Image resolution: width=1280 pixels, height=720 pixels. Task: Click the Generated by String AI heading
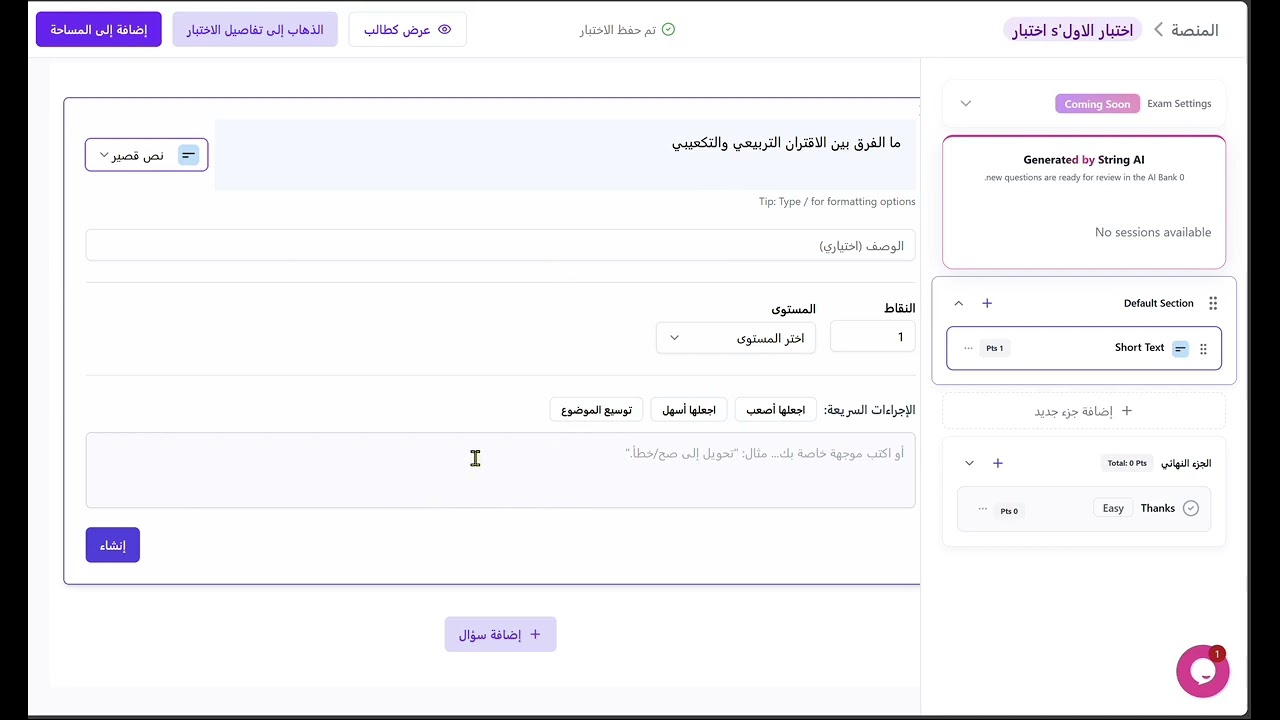click(1084, 160)
